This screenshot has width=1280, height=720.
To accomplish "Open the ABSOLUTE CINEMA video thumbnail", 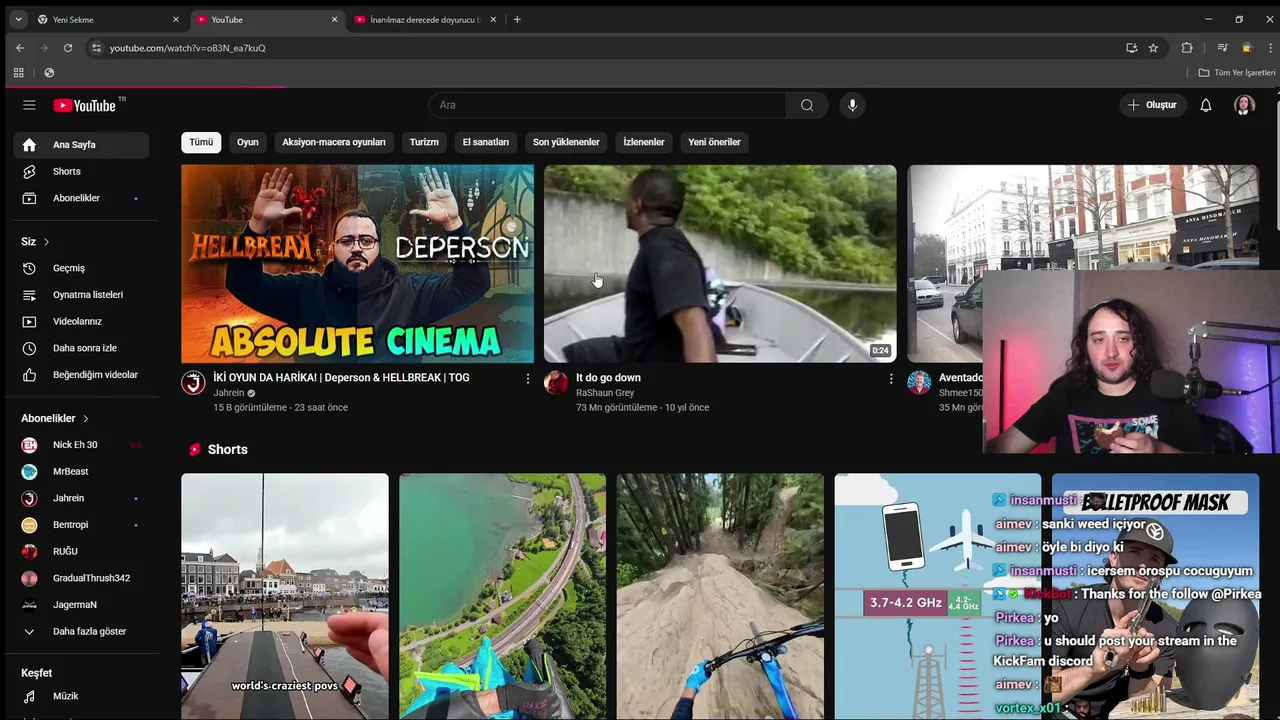I will [x=357, y=264].
